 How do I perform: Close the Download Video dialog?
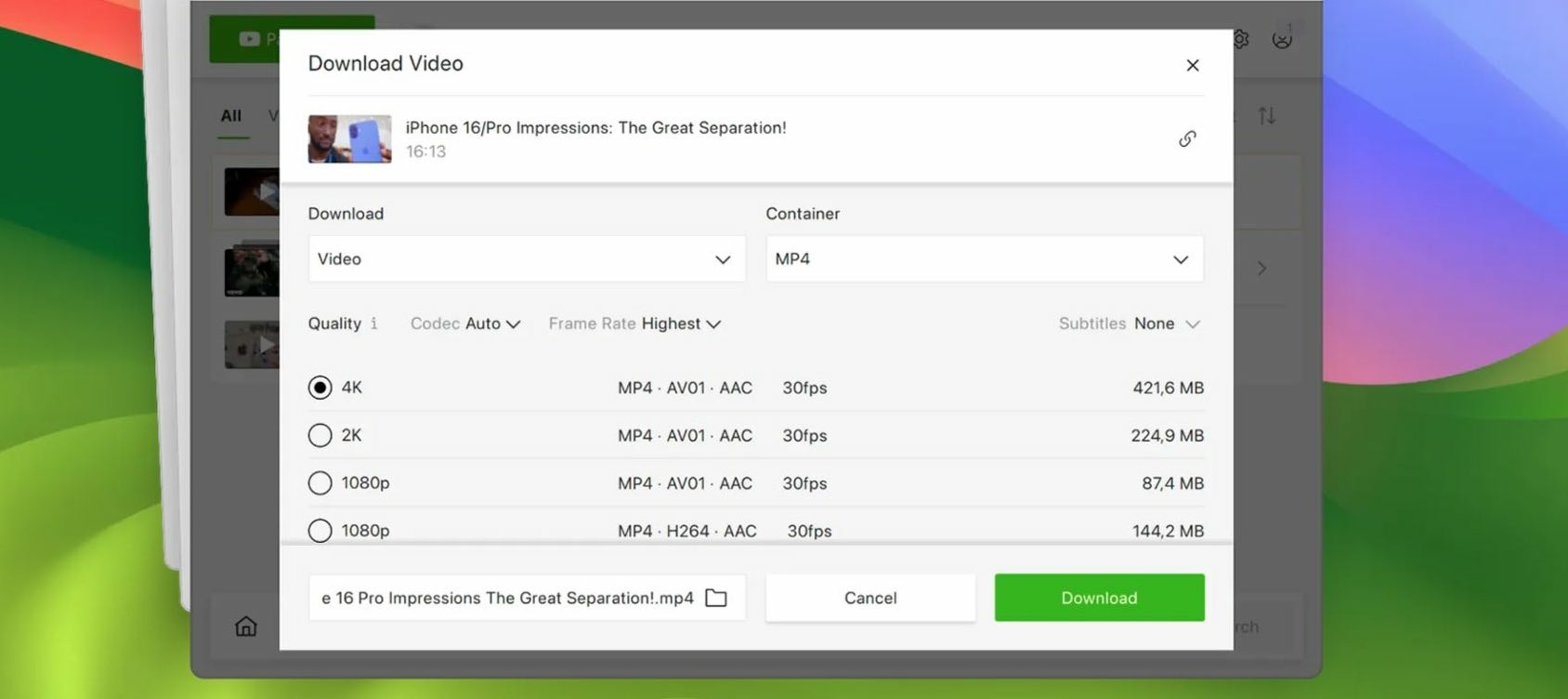tap(1193, 65)
